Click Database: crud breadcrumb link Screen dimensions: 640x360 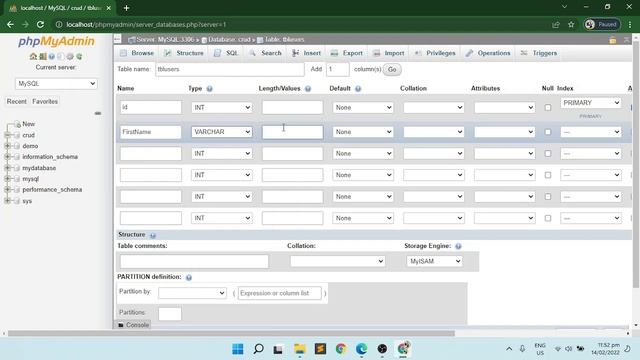229,40
